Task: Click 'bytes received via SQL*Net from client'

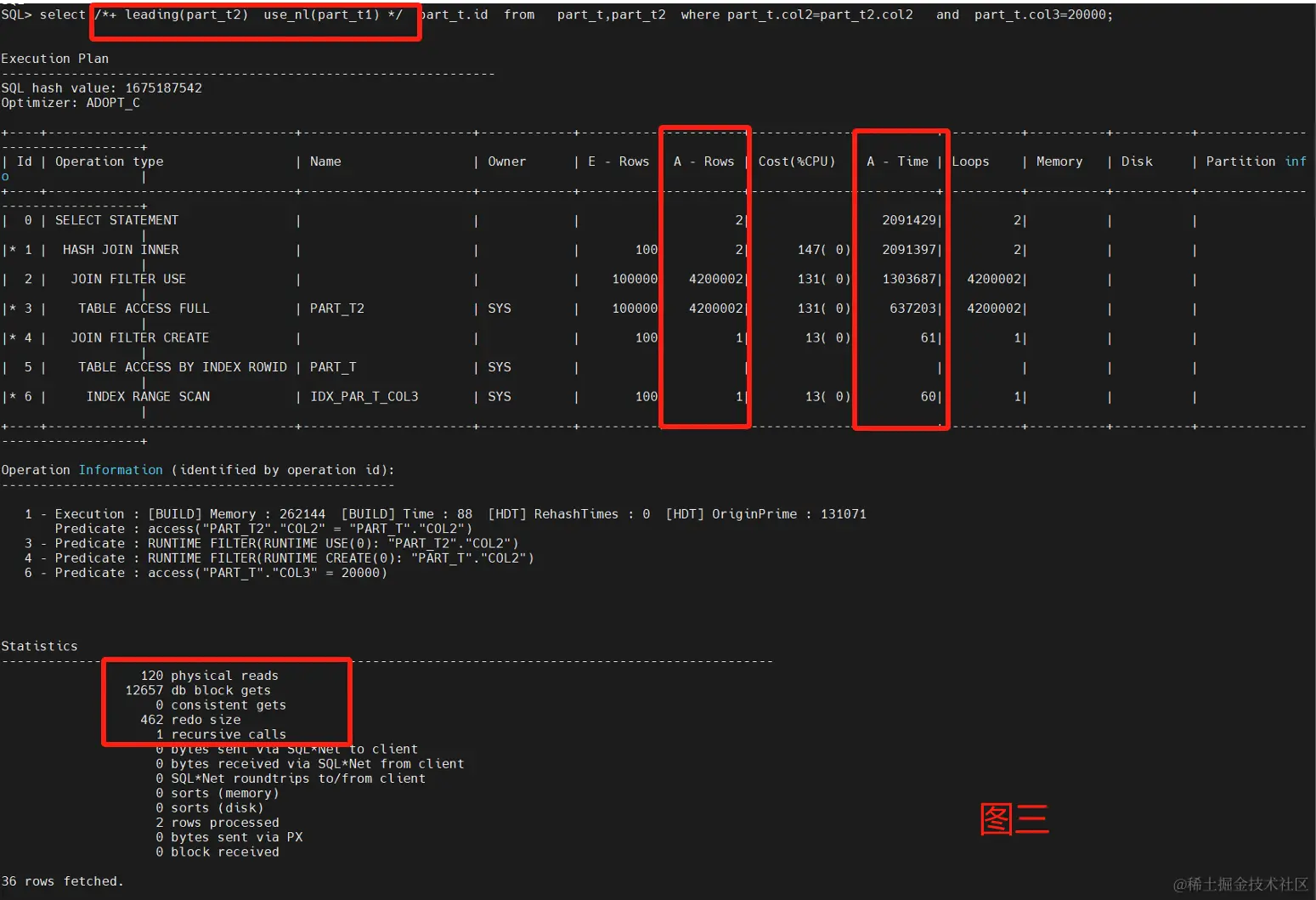Action: click(x=310, y=764)
